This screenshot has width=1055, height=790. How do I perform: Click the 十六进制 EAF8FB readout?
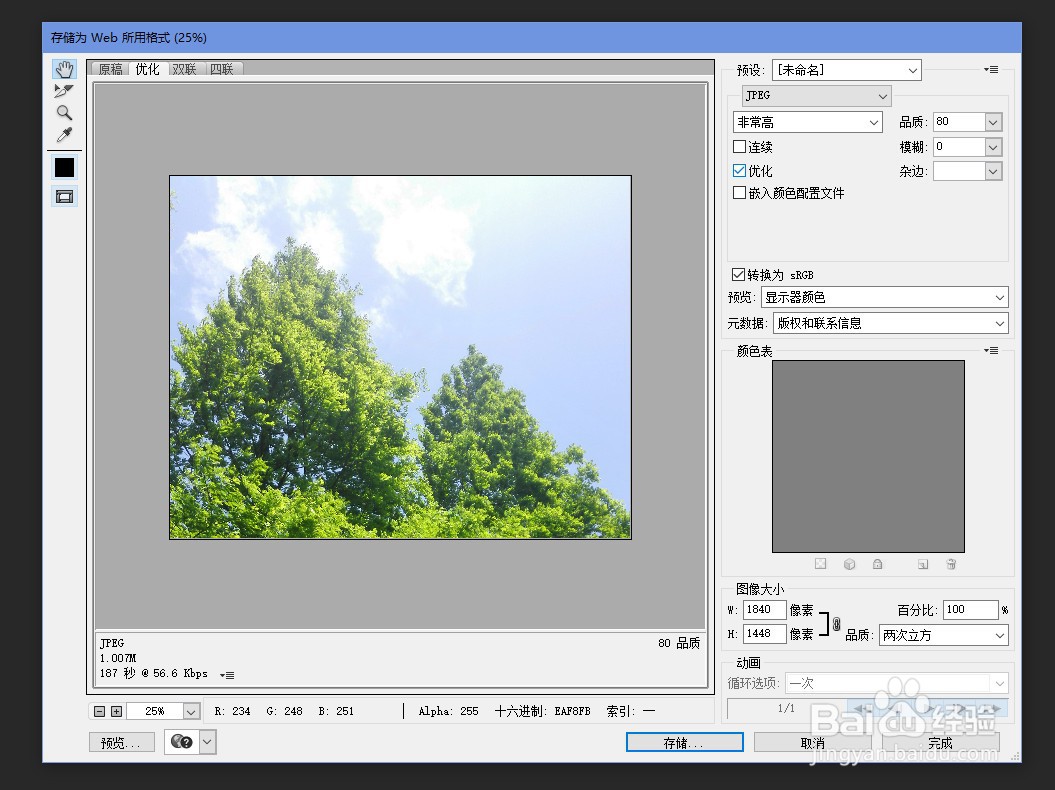(542, 711)
